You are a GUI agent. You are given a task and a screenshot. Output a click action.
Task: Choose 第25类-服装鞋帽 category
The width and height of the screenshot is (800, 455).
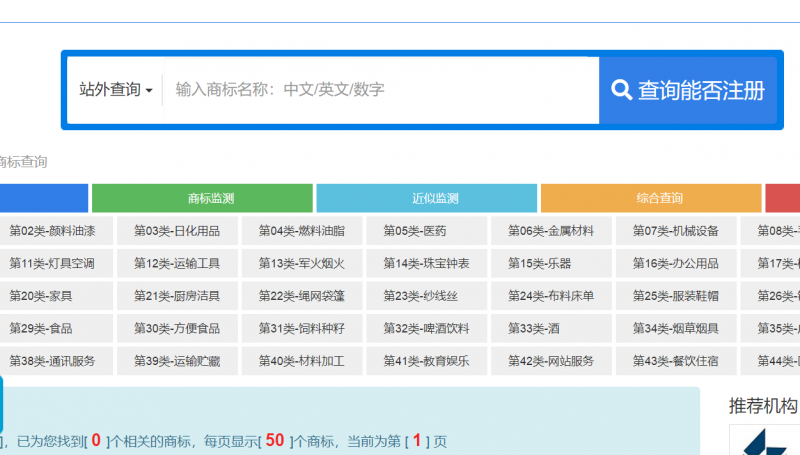676,296
